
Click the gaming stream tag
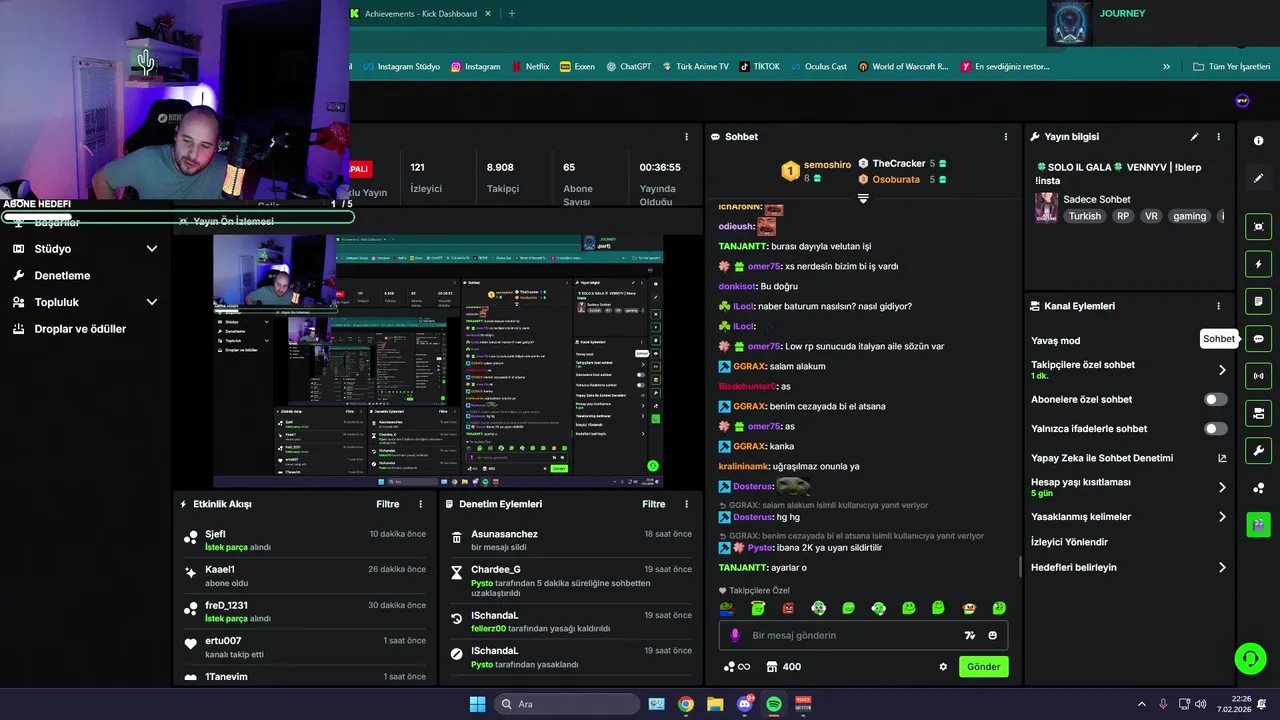1189,216
